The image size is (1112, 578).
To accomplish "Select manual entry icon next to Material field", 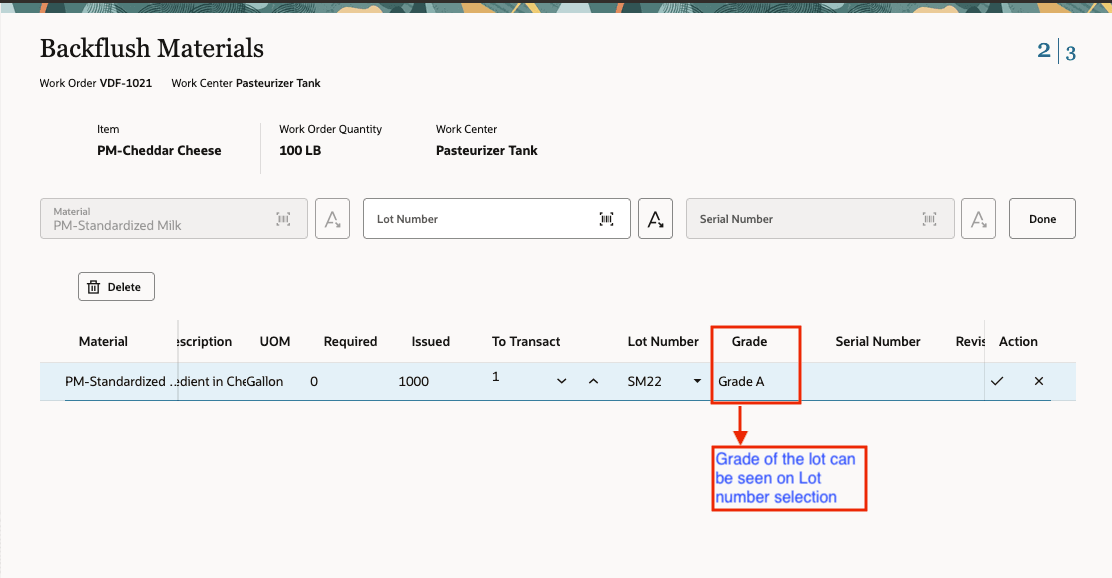I will pos(332,219).
